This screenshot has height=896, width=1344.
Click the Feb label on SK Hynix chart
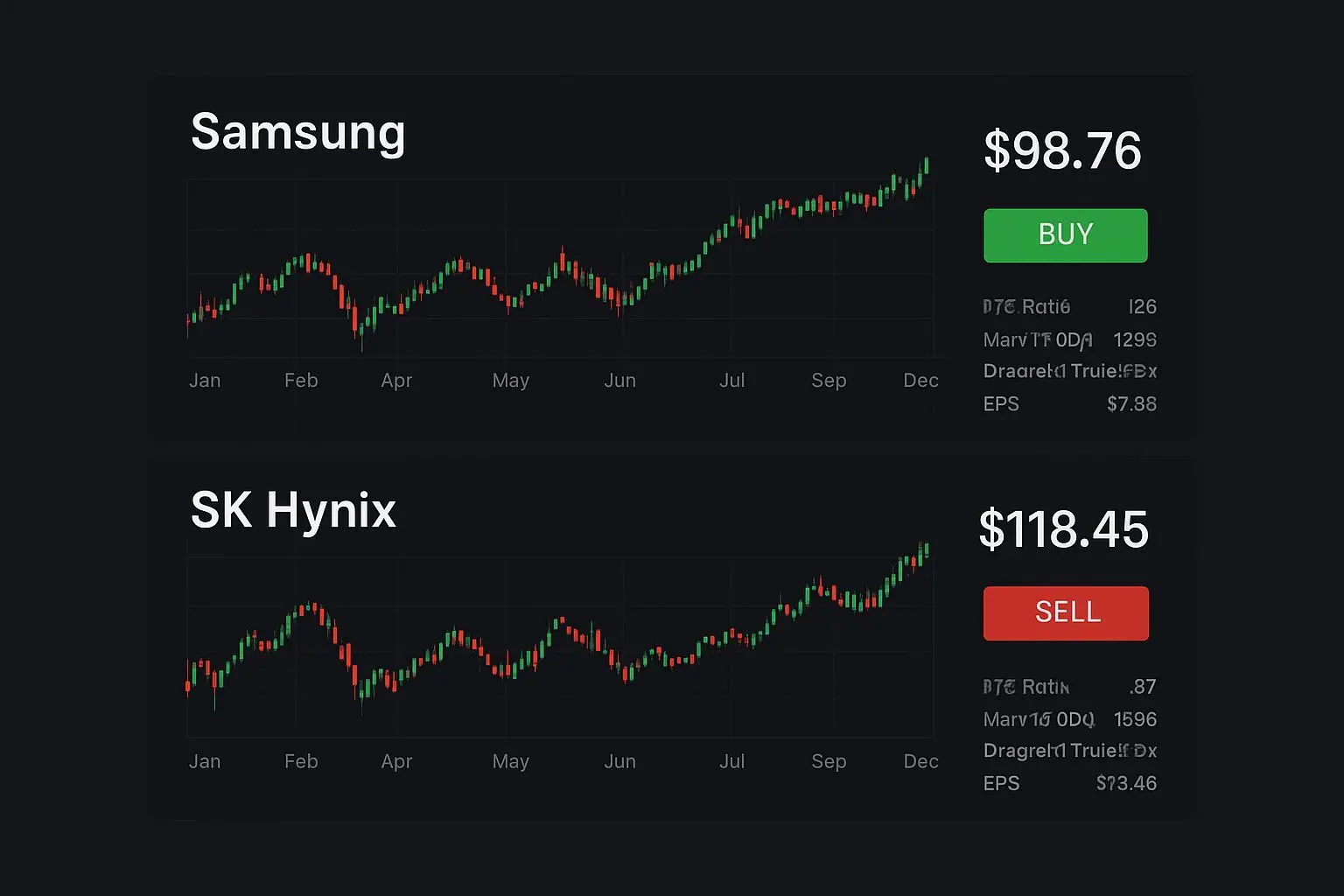(301, 761)
